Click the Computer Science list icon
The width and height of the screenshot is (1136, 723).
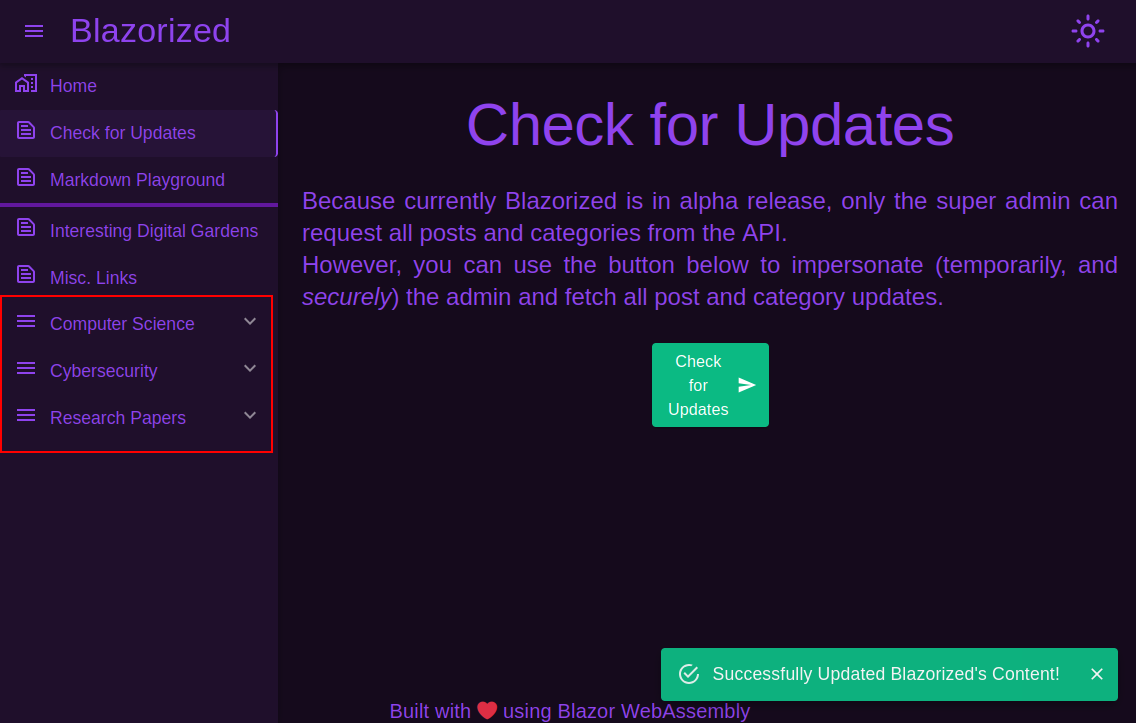(26, 322)
